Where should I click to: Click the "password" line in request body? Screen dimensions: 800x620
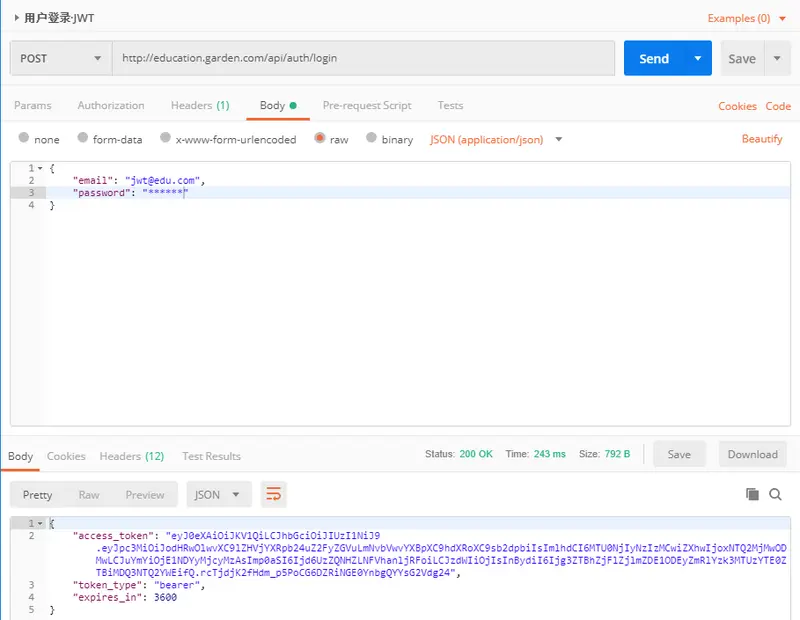(x=131, y=192)
